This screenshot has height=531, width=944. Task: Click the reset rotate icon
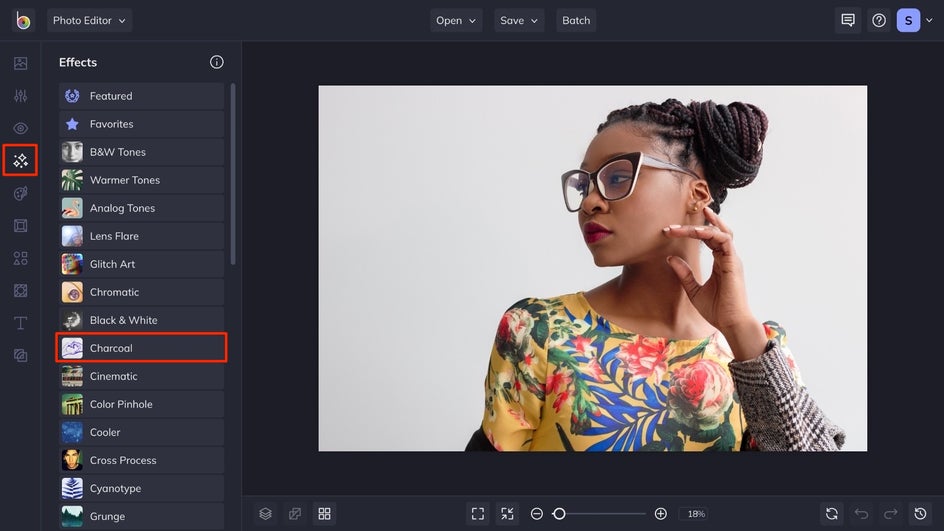[832, 514]
